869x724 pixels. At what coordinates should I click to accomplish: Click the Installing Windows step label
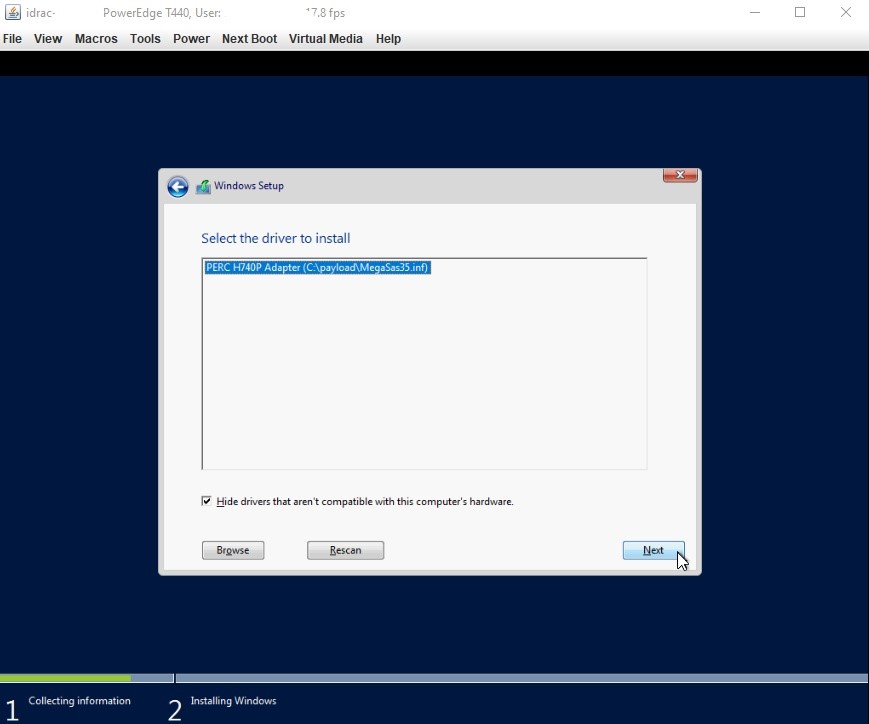pyautogui.click(x=233, y=700)
